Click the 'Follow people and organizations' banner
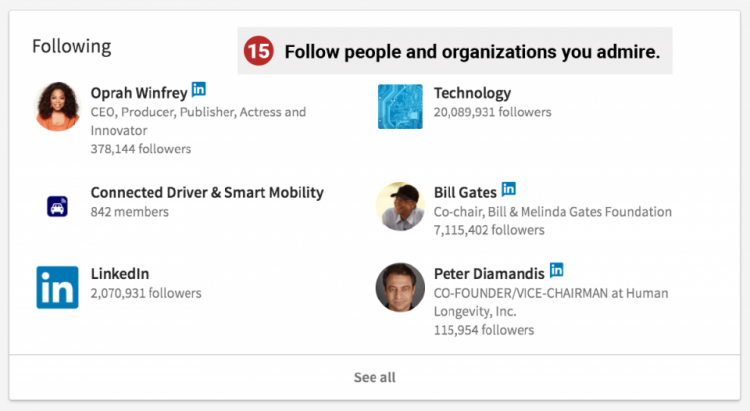 click(x=472, y=52)
